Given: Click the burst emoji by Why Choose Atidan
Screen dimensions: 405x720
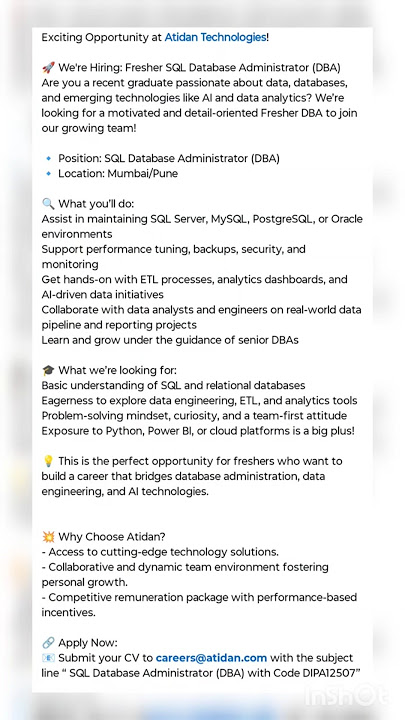Looking at the screenshot, I should tap(48, 537).
